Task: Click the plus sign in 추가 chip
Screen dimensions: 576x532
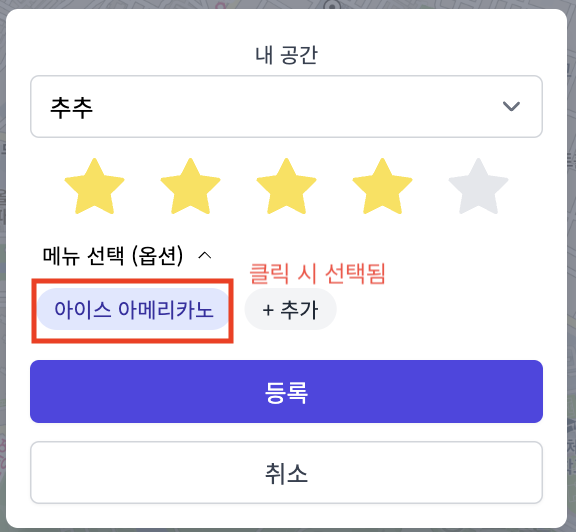Action: 268,310
